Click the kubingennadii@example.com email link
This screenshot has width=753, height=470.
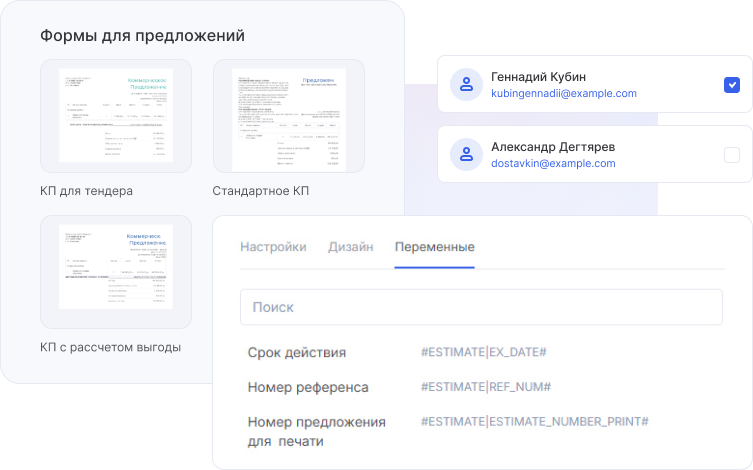point(563,93)
